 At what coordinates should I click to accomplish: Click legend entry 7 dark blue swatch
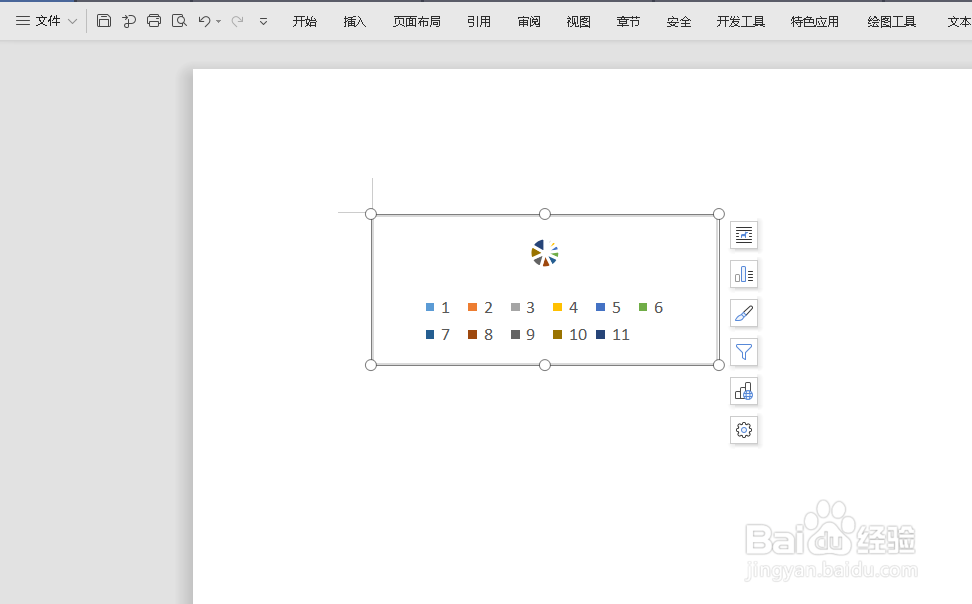(x=430, y=334)
